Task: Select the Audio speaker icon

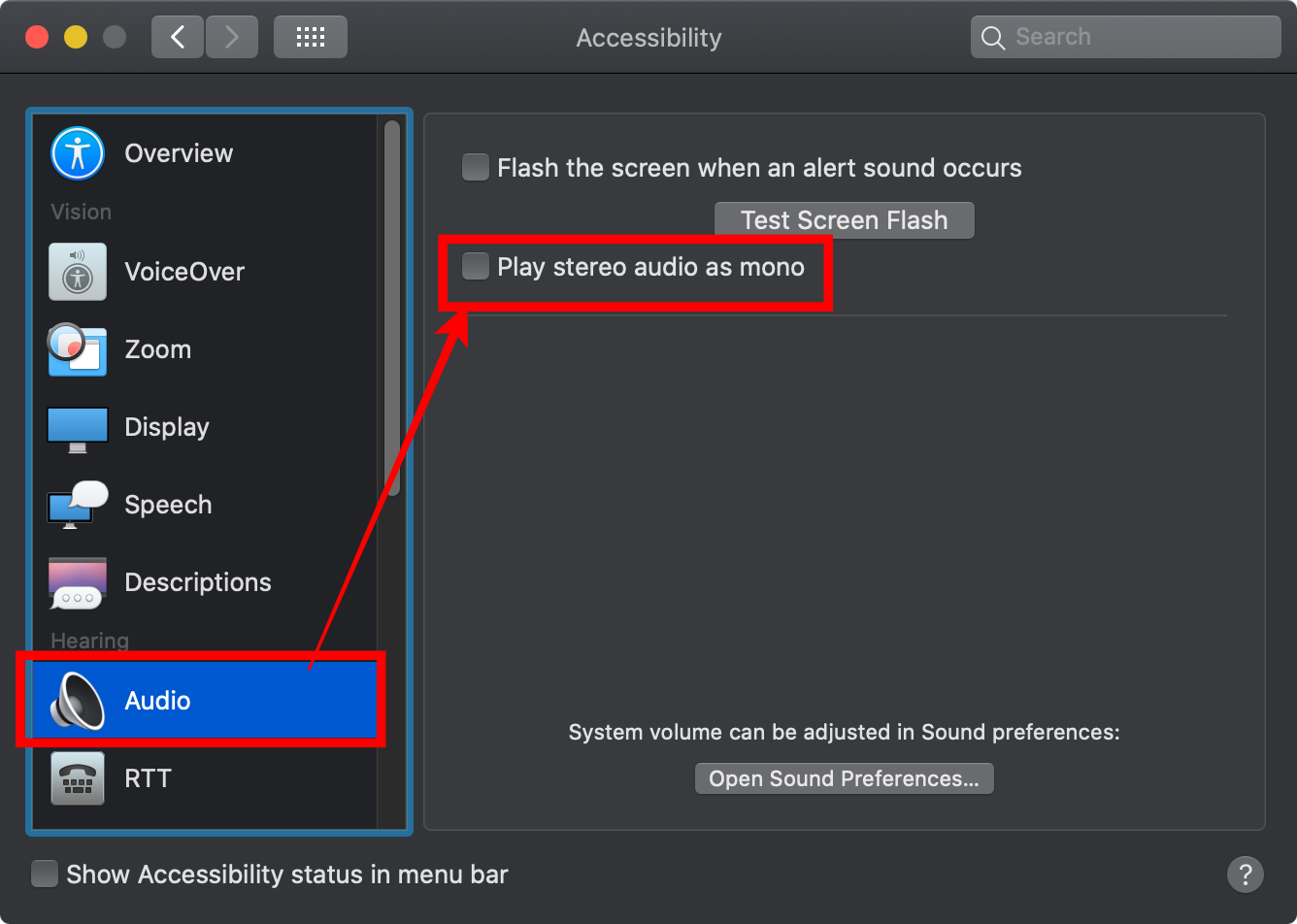Action: [x=78, y=701]
